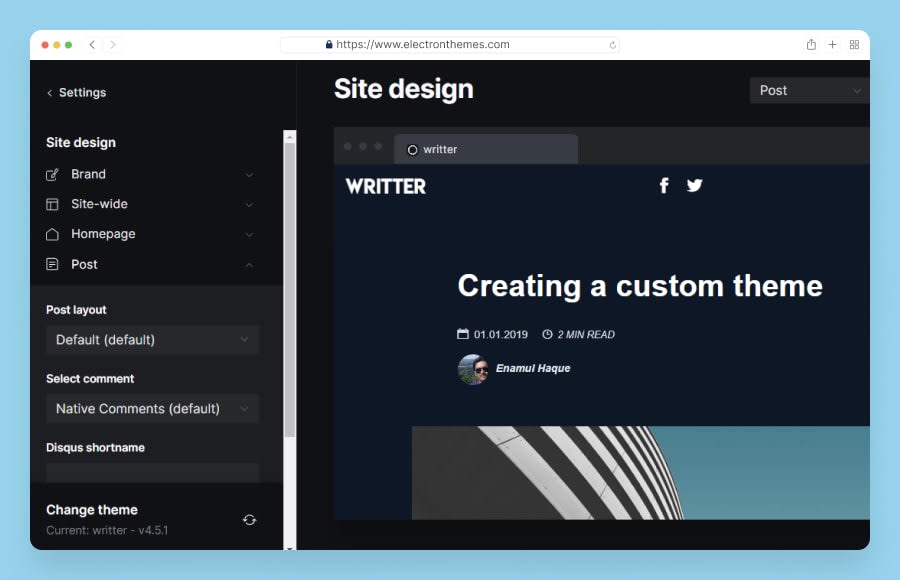Image resolution: width=900 pixels, height=580 pixels.
Task: Click the browser back arrow
Action: [92, 44]
